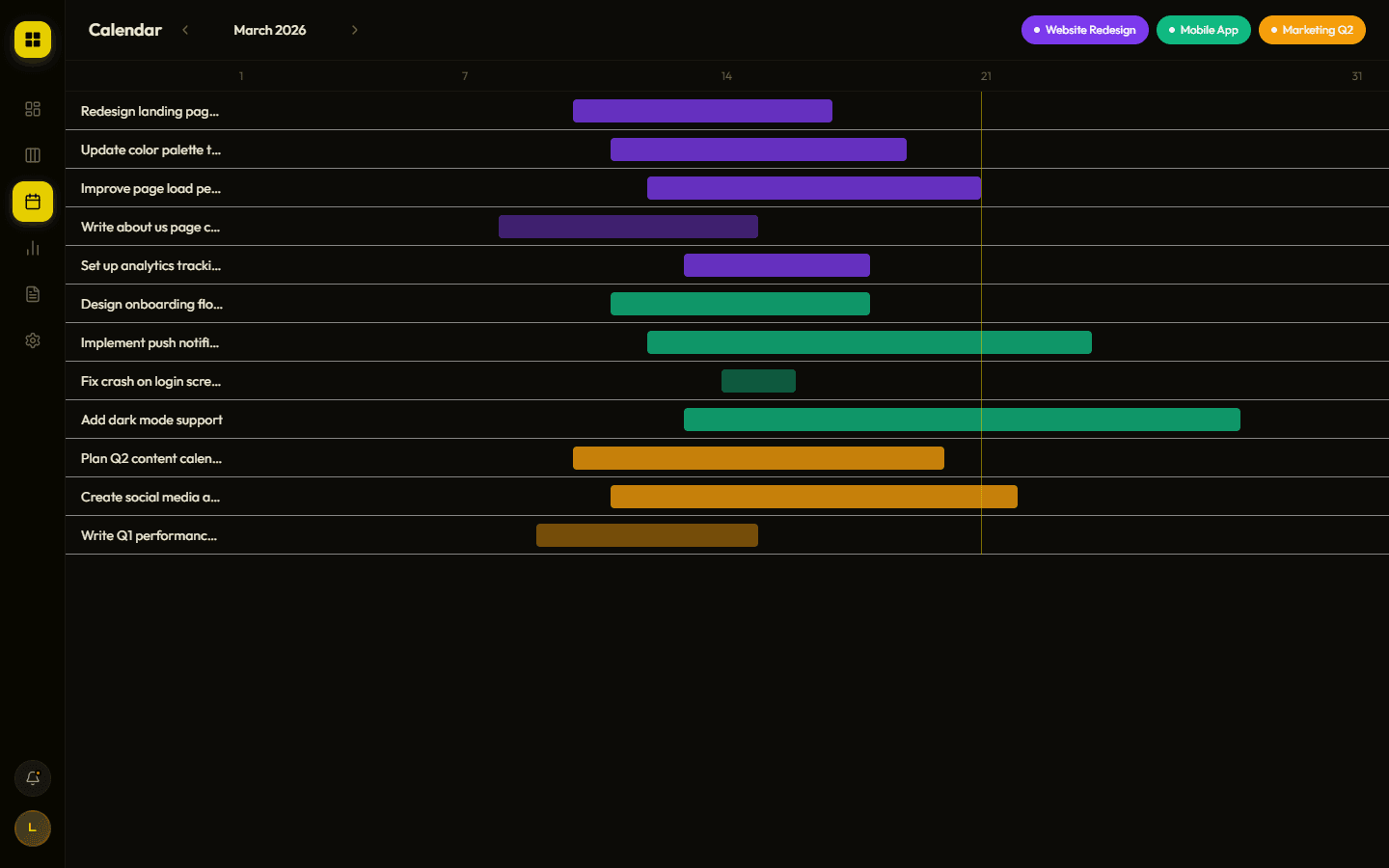Click the Design onboarding flow bar

point(740,304)
